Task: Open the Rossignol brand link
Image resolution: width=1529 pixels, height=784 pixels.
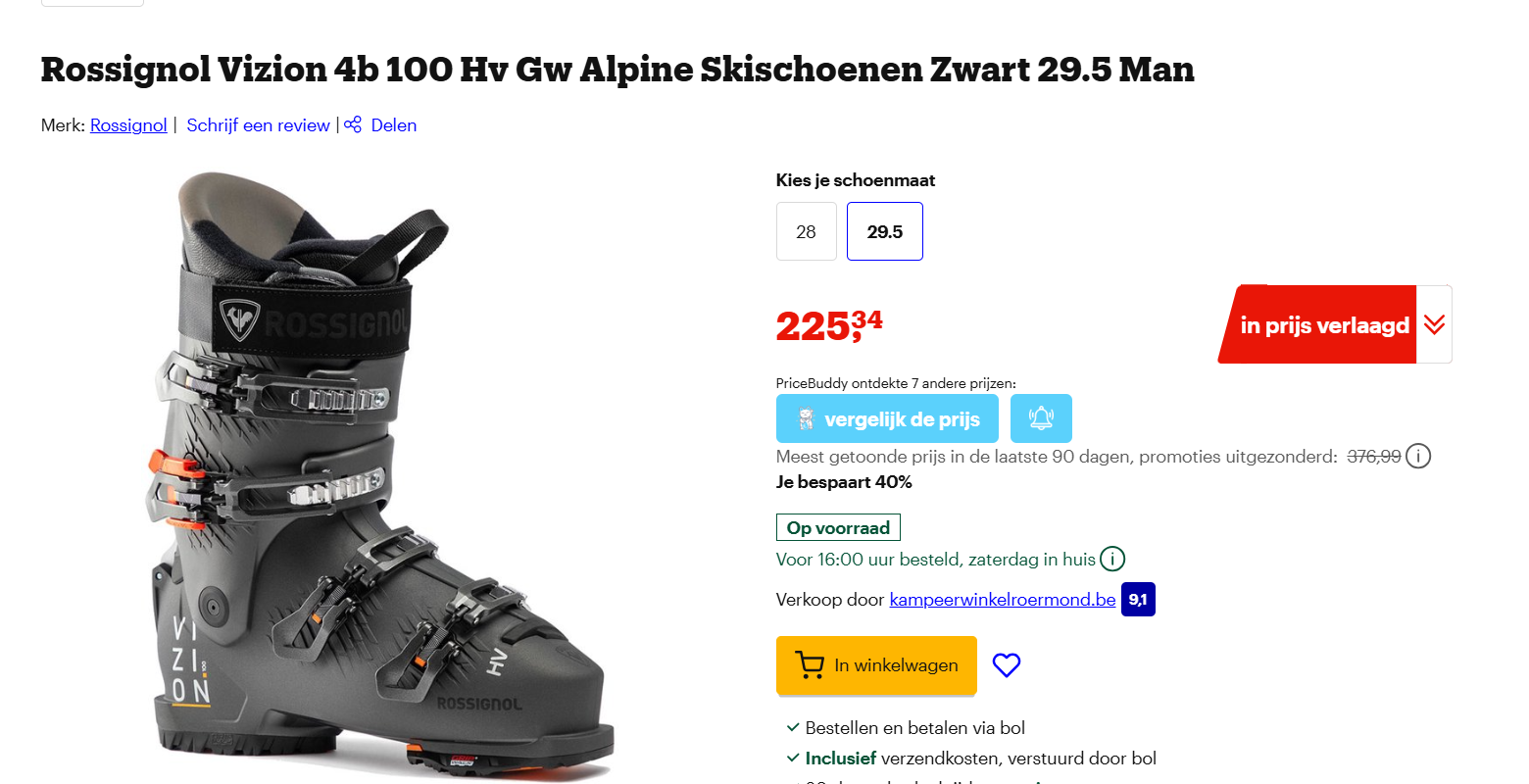Action: [128, 124]
